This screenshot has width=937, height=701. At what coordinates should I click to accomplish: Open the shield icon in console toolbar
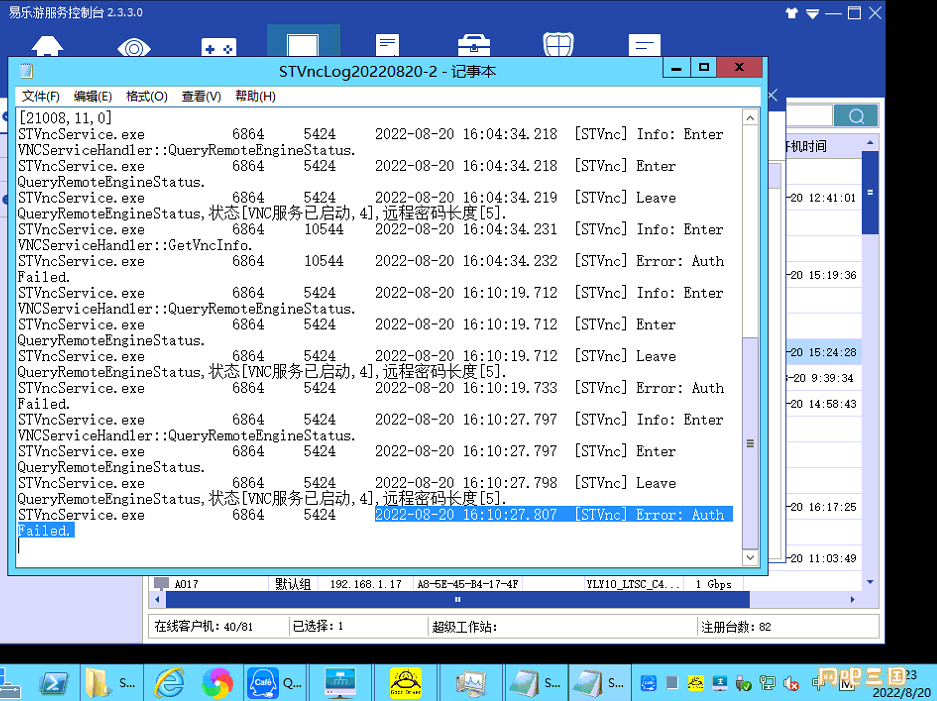click(558, 45)
